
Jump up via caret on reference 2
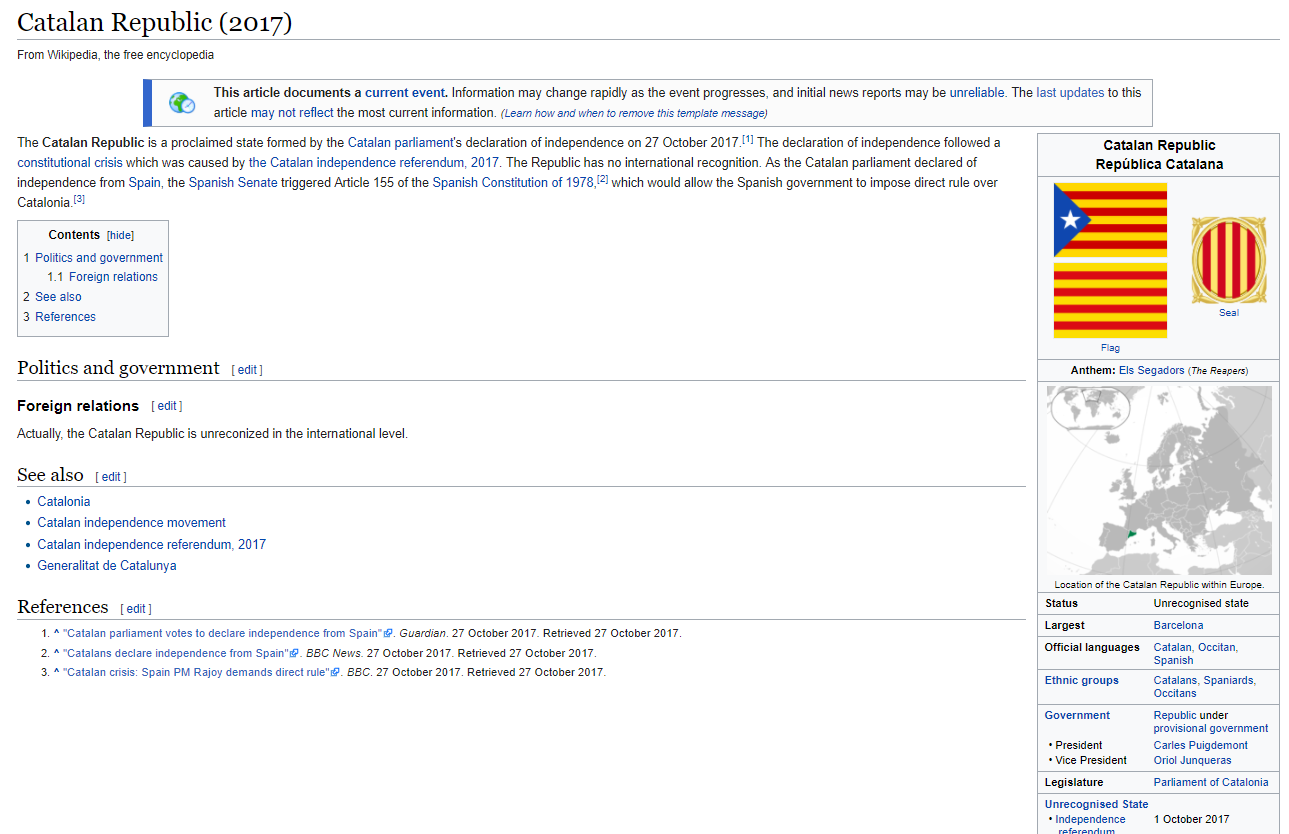click(x=57, y=654)
